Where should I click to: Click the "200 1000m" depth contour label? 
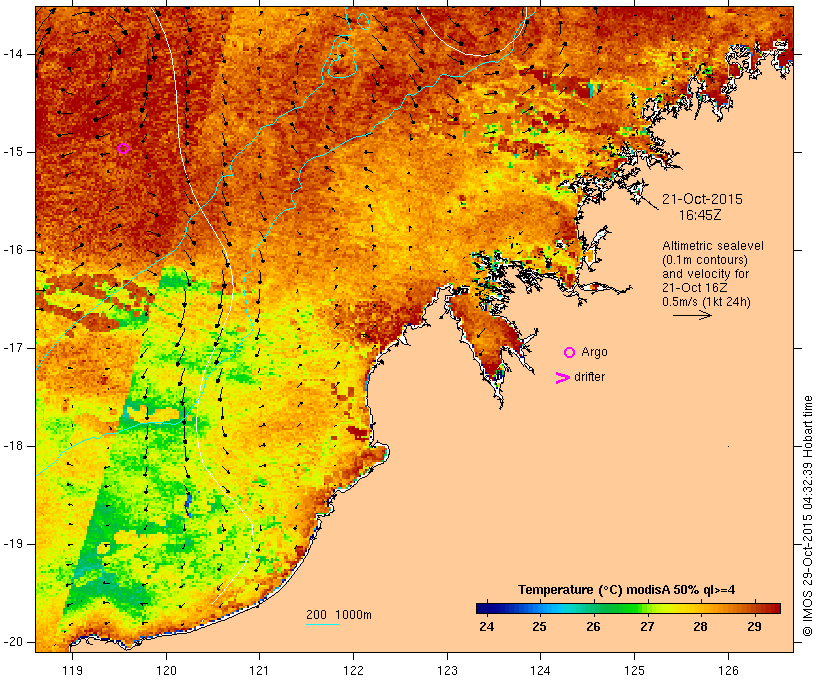click(x=339, y=615)
